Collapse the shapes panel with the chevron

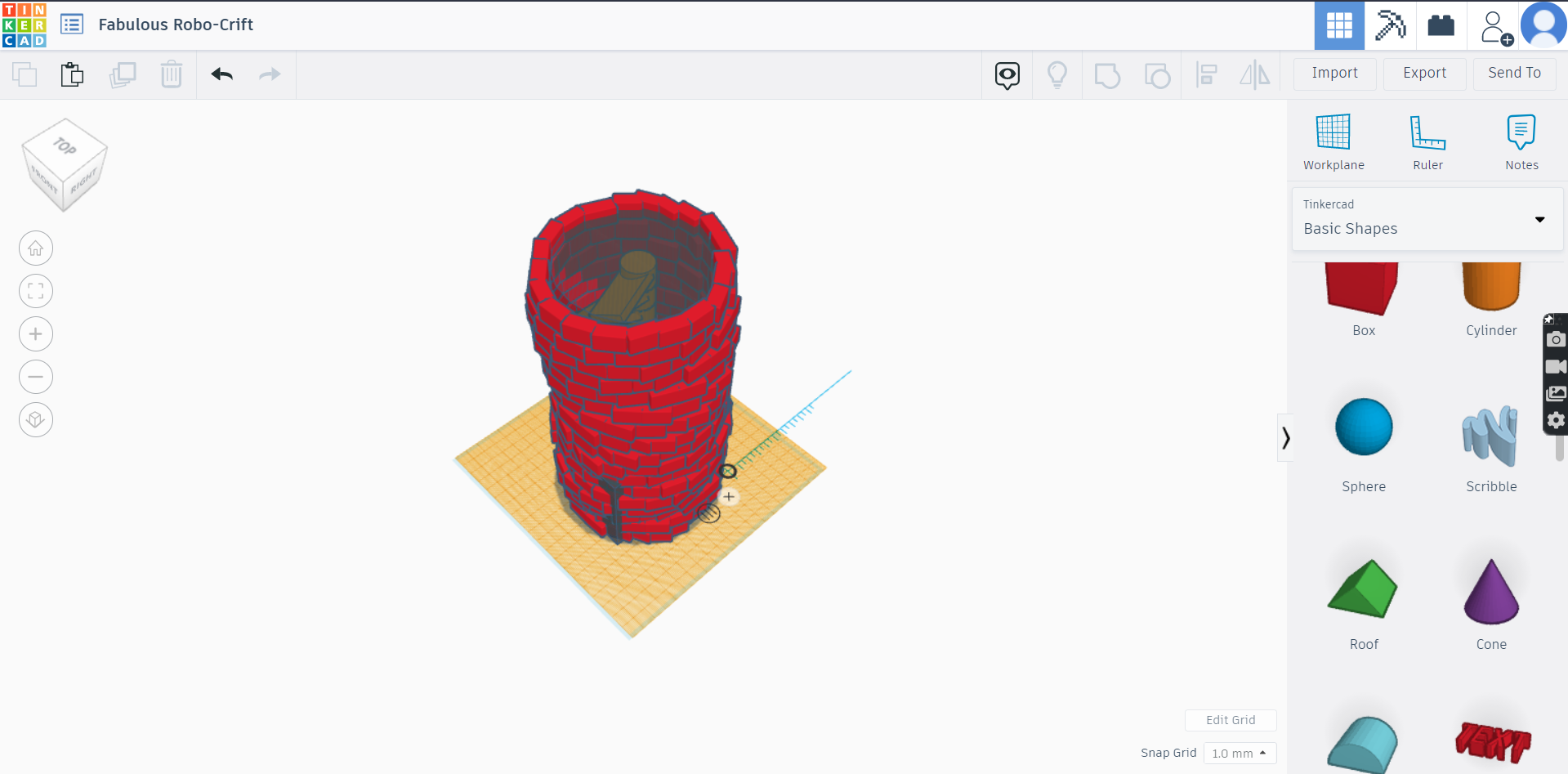pyautogui.click(x=1285, y=438)
